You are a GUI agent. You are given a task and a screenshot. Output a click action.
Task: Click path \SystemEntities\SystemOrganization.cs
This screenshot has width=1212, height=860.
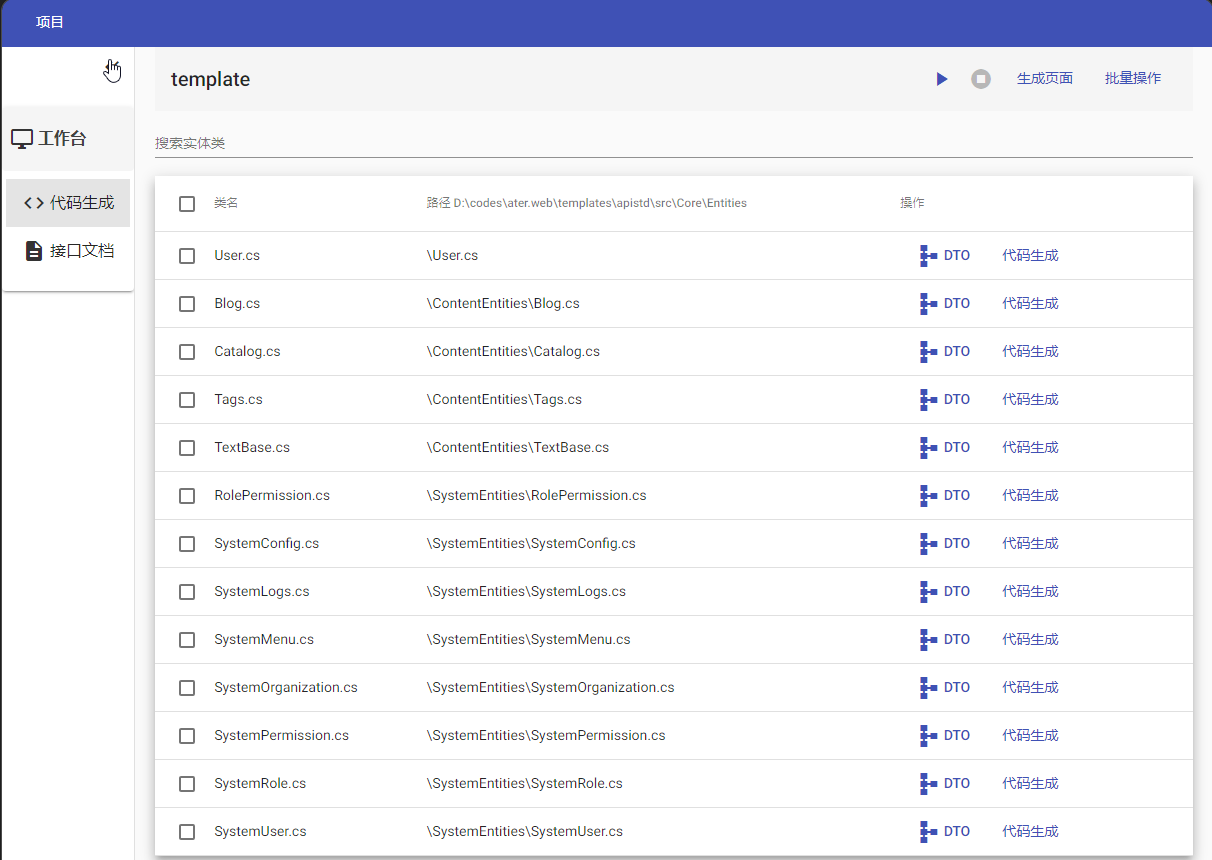click(x=551, y=688)
